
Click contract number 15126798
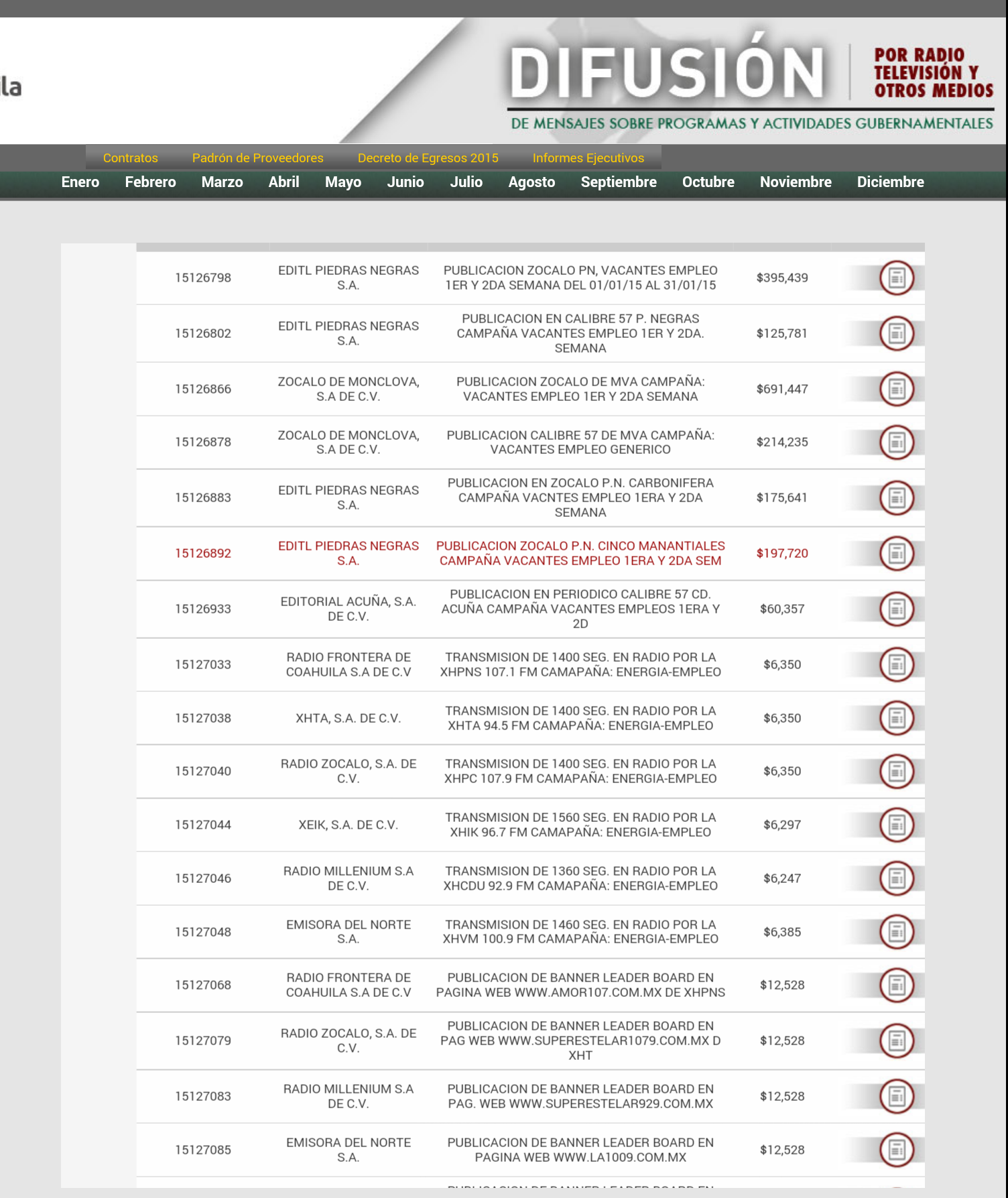click(x=203, y=278)
